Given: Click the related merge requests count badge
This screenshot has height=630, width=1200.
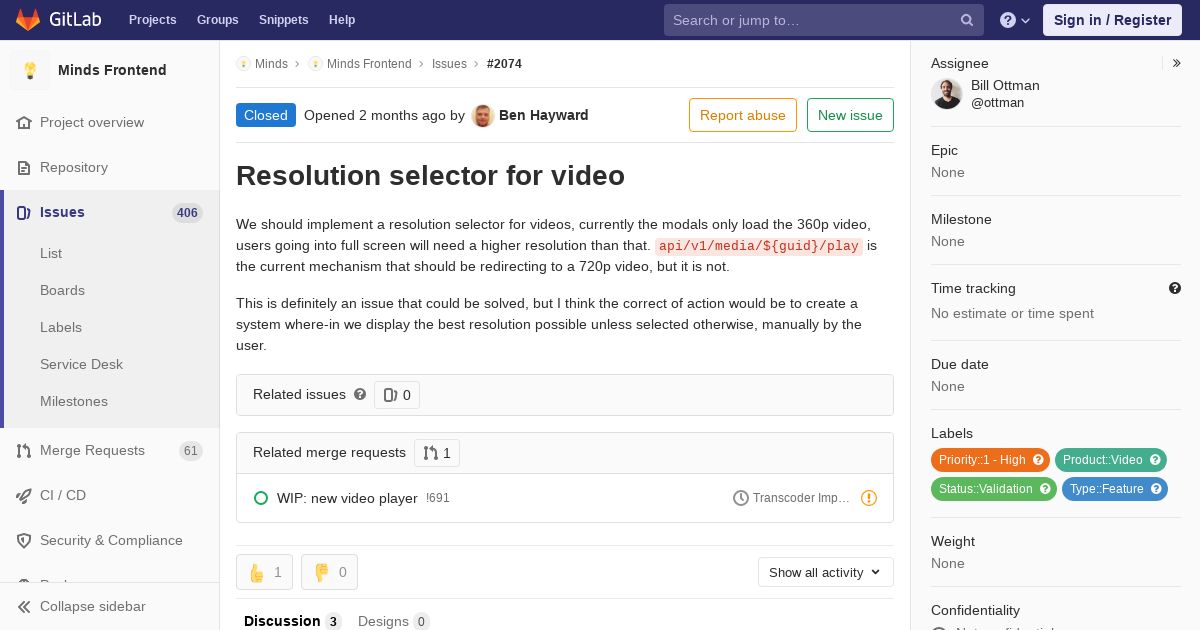Looking at the screenshot, I should point(437,453).
